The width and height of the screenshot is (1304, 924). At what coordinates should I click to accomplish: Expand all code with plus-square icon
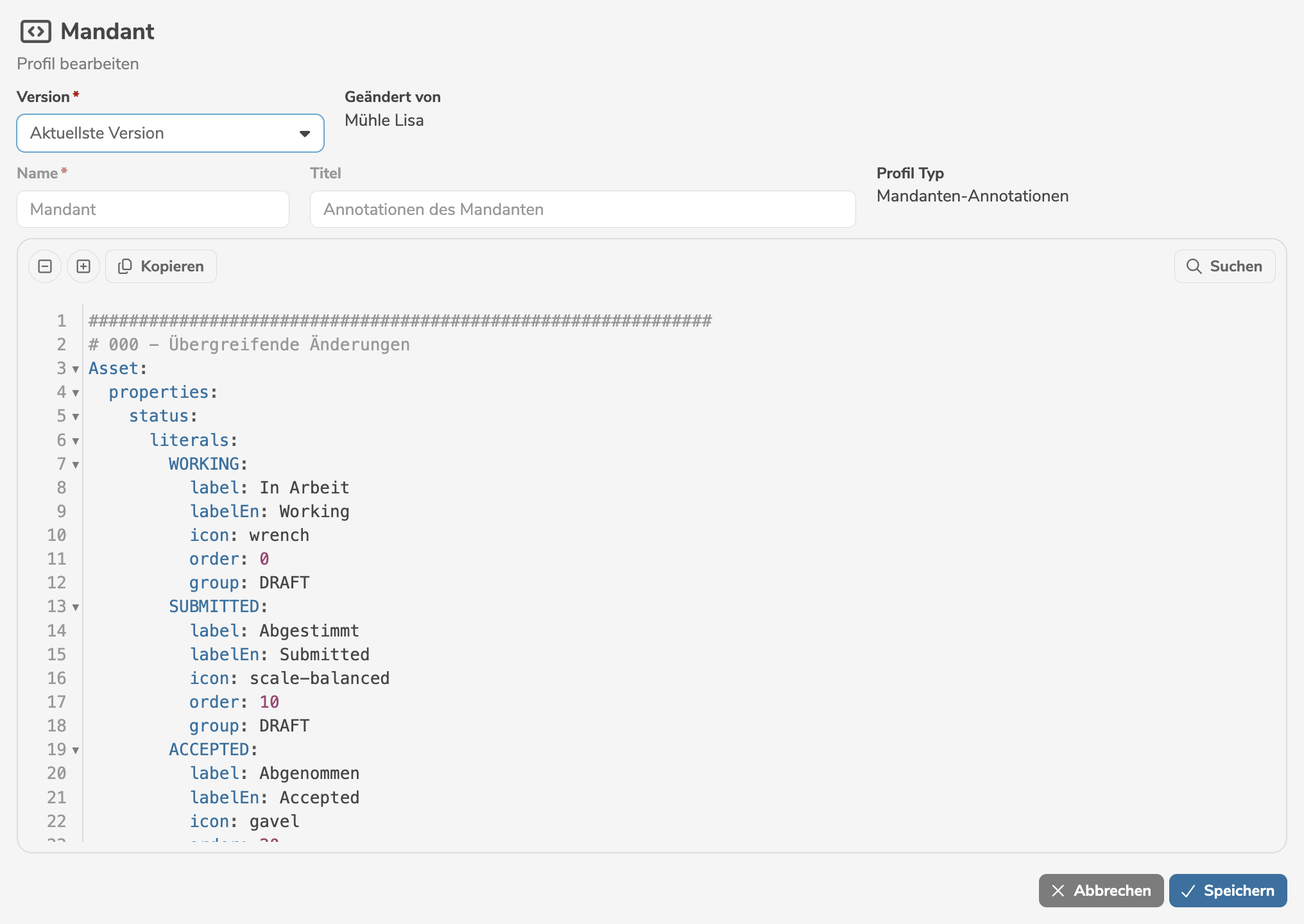coord(83,266)
